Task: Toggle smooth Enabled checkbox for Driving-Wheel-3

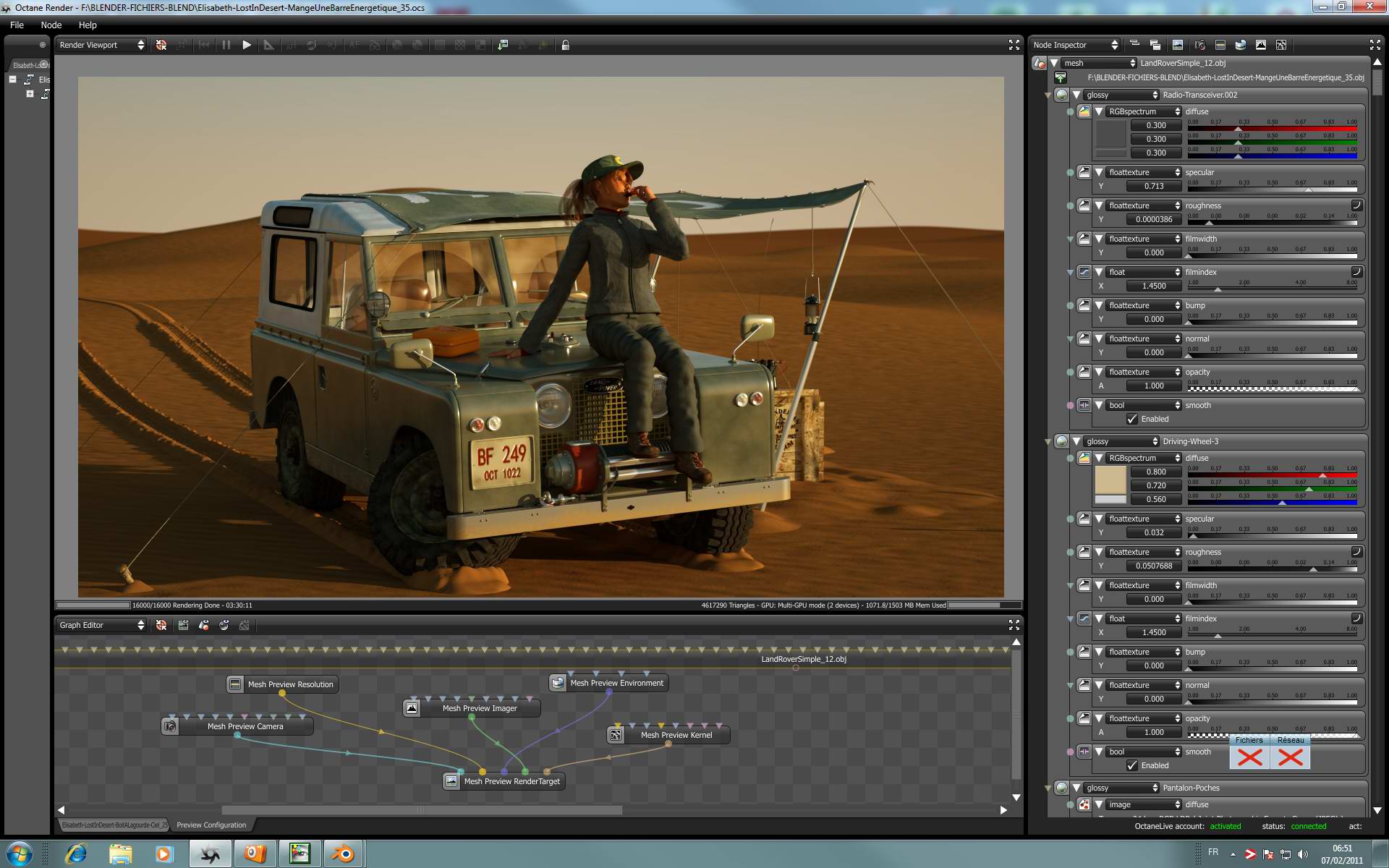Action: (1132, 765)
